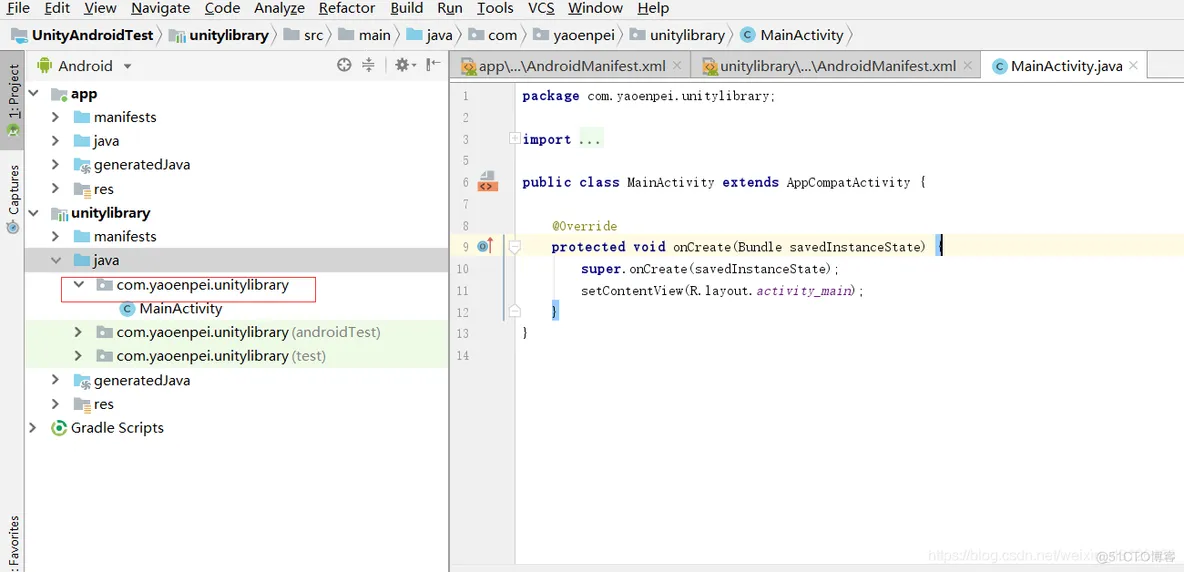Click the onCreate closing fold marker

pos(514,310)
